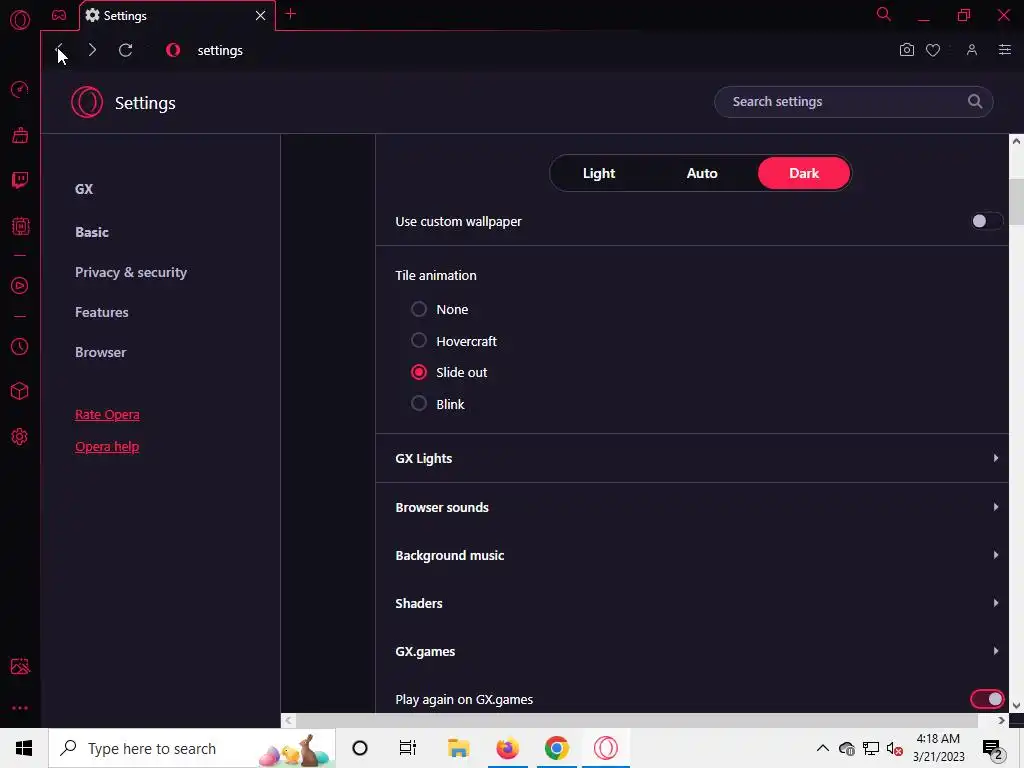1024x768 pixels.
Task: Open the Basic settings category
Action: pos(92,232)
